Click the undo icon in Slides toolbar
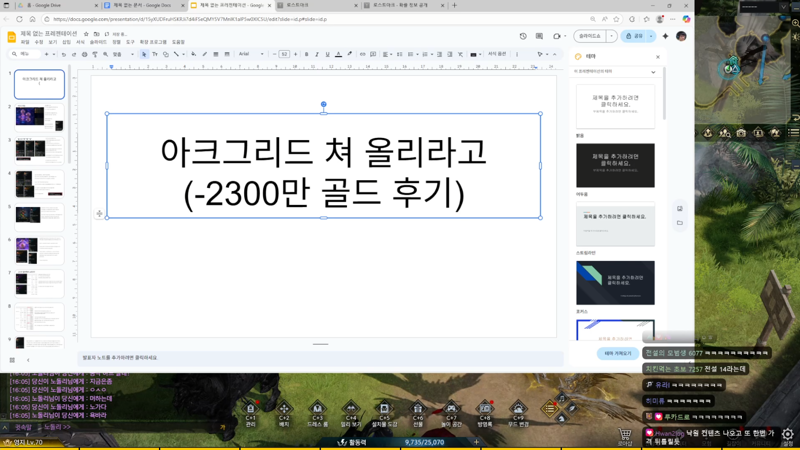800x450 pixels. [x=63, y=54]
